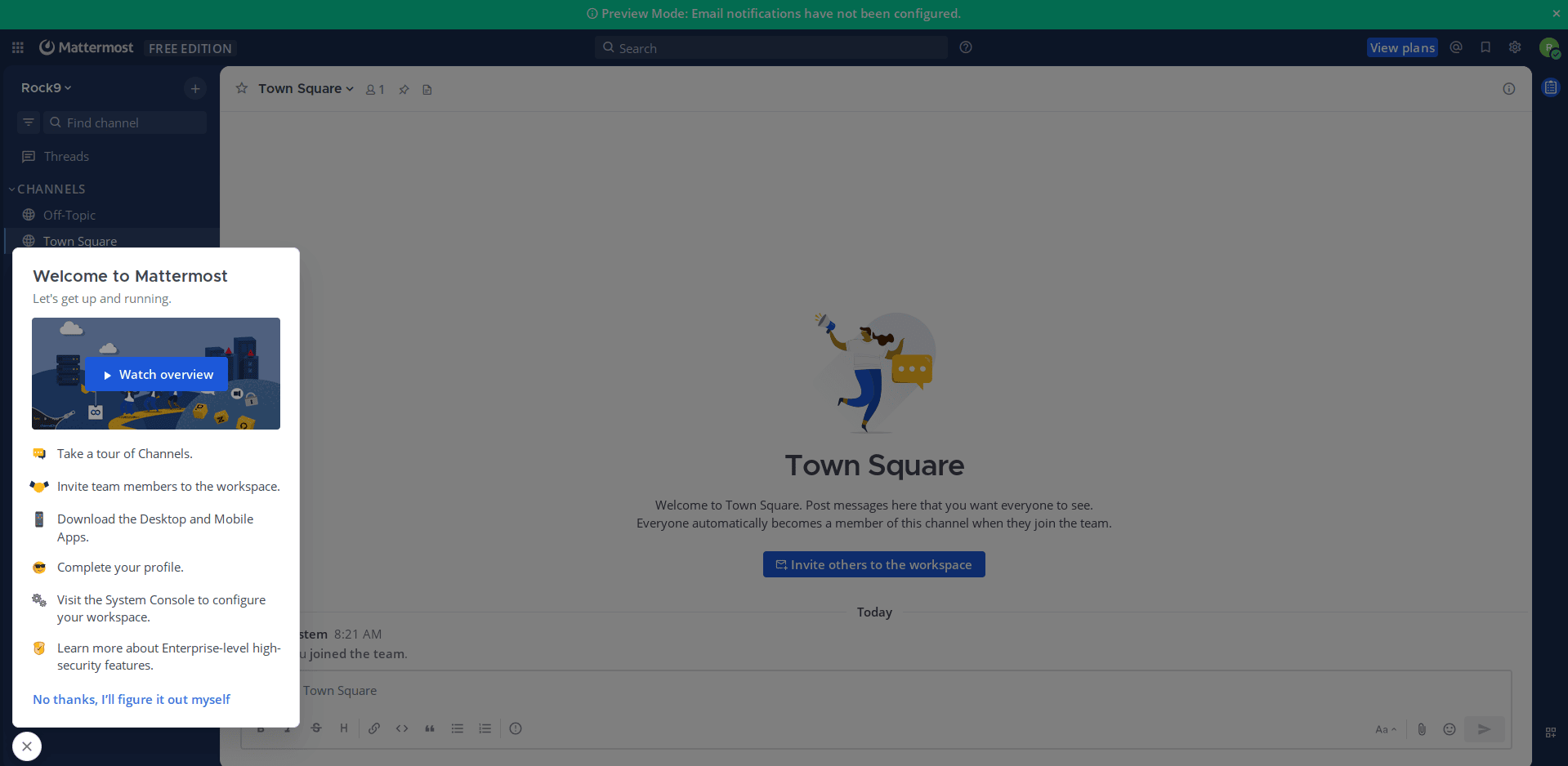Screen dimensions: 1568x766
Task: Click Complete your profile
Action: pos(120,567)
